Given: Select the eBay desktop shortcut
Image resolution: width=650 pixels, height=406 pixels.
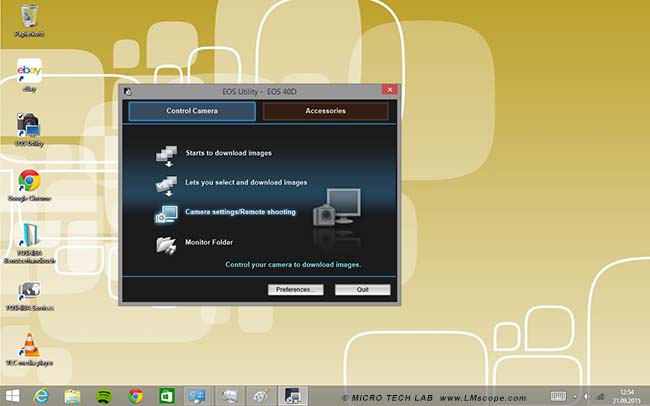Looking at the screenshot, I should point(29,75).
